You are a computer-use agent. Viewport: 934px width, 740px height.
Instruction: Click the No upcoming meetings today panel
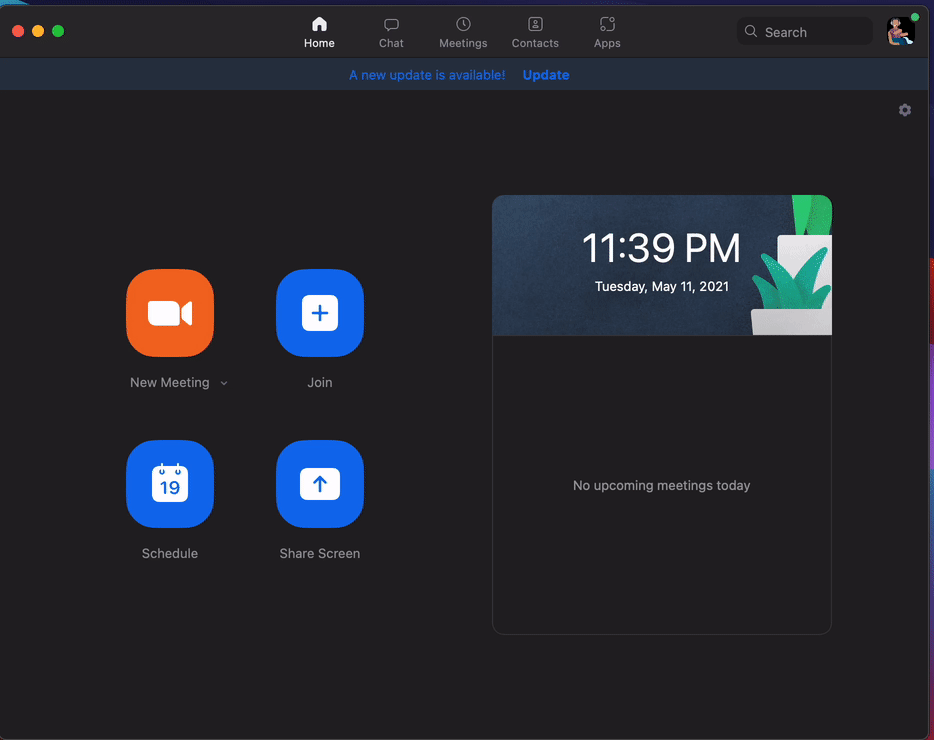(x=661, y=486)
